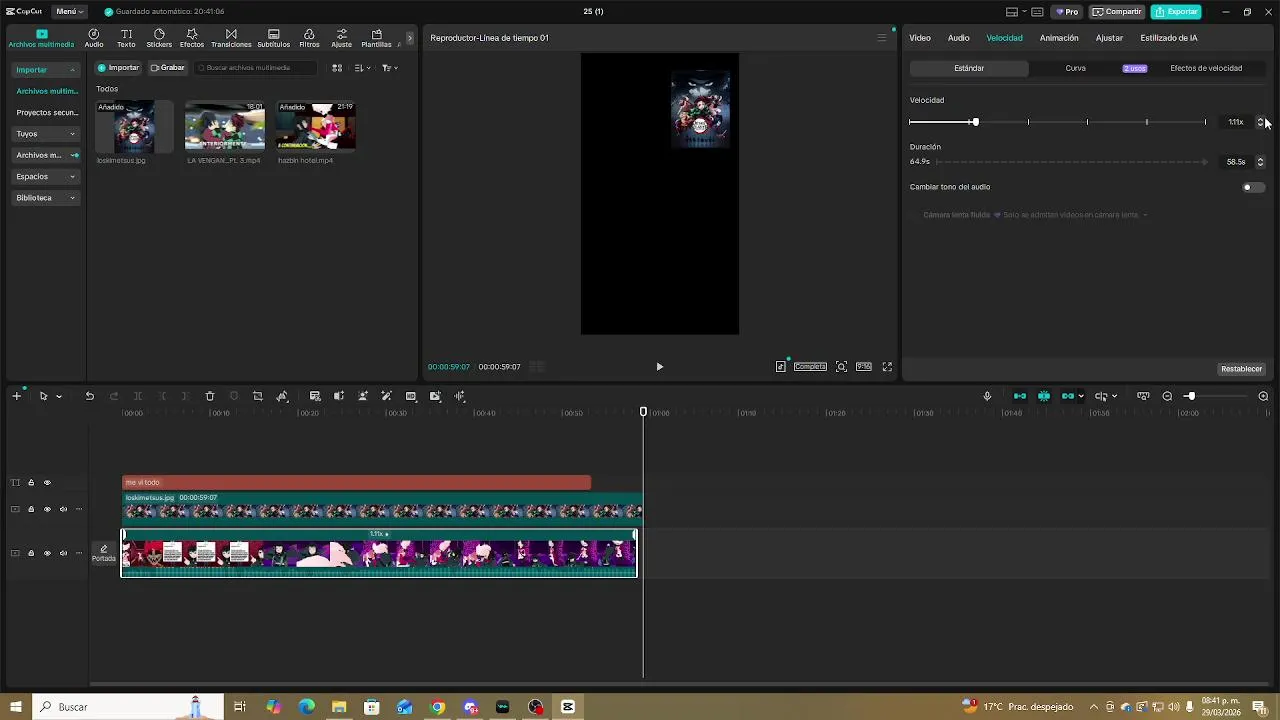Toggle main track magnet

tap(1020, 396)
